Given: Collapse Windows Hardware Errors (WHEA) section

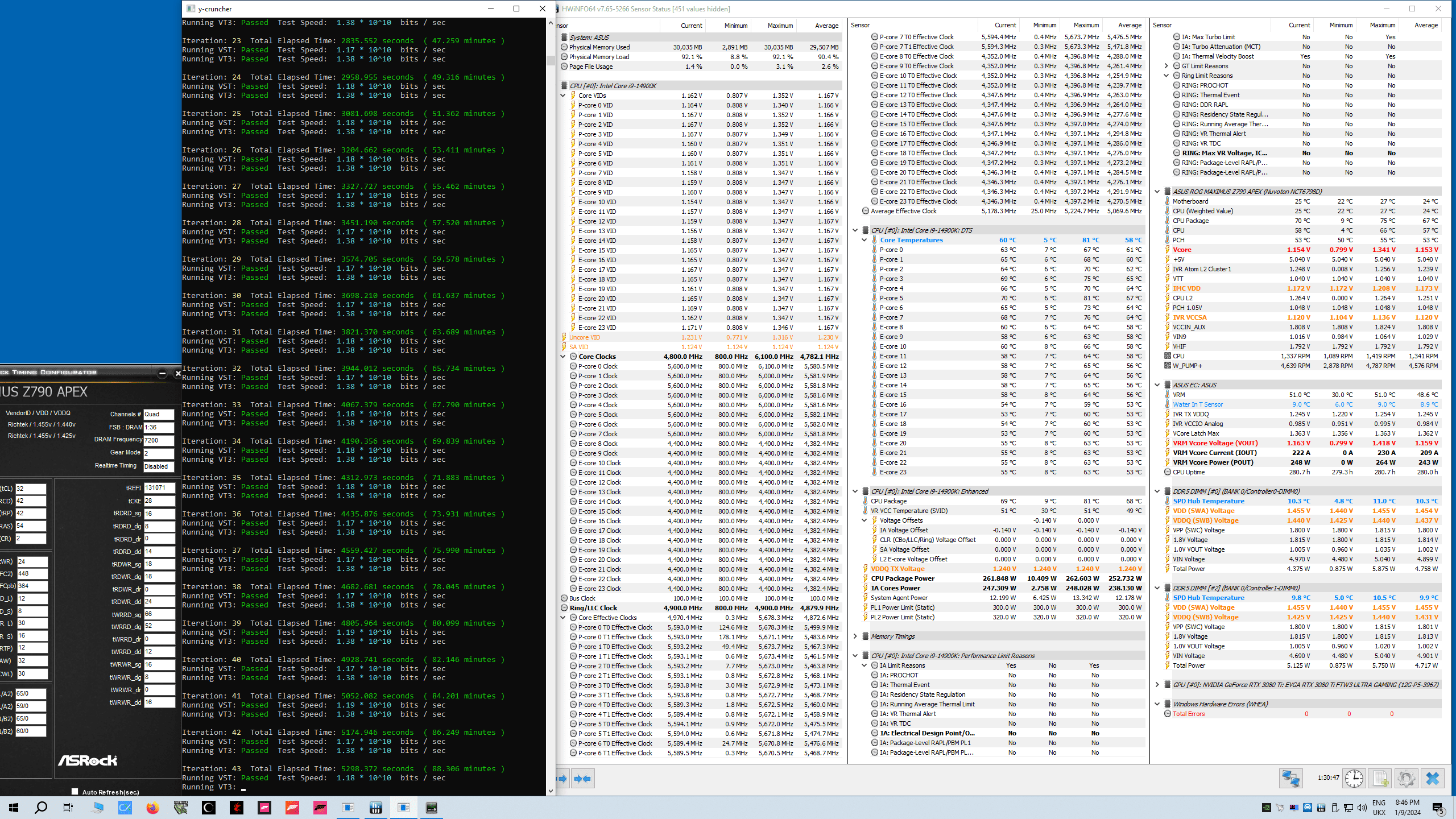Looking at the screenshot, I should tap(1157, 704).
